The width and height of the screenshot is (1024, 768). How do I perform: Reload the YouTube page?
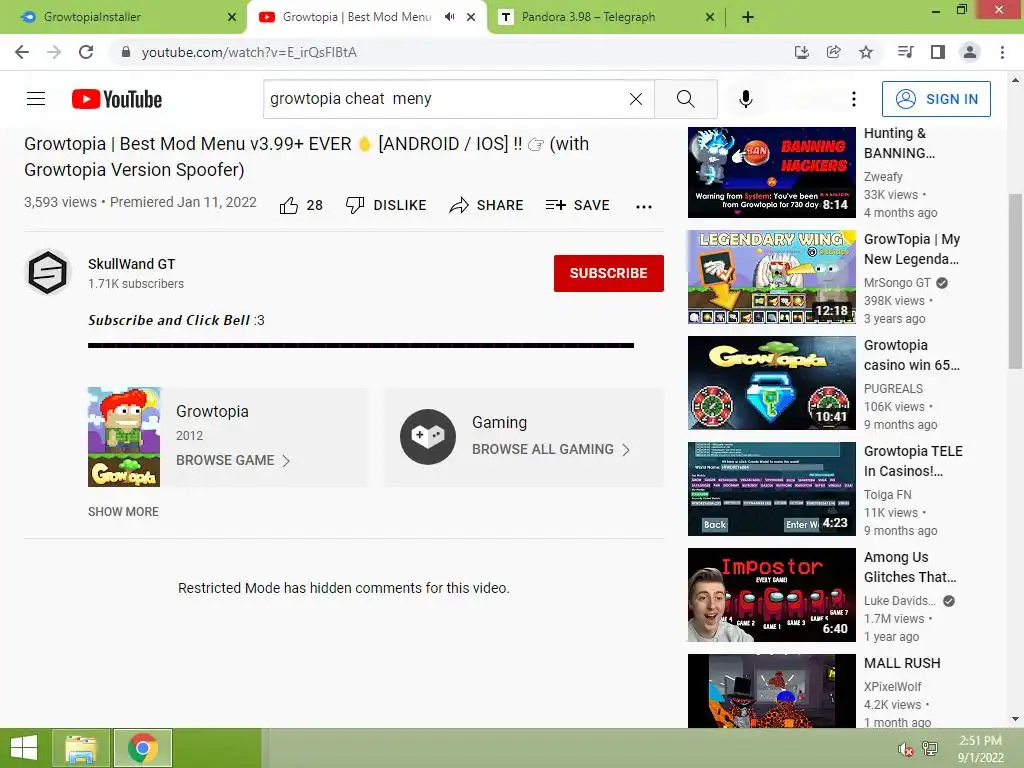[x=86, y=52]
